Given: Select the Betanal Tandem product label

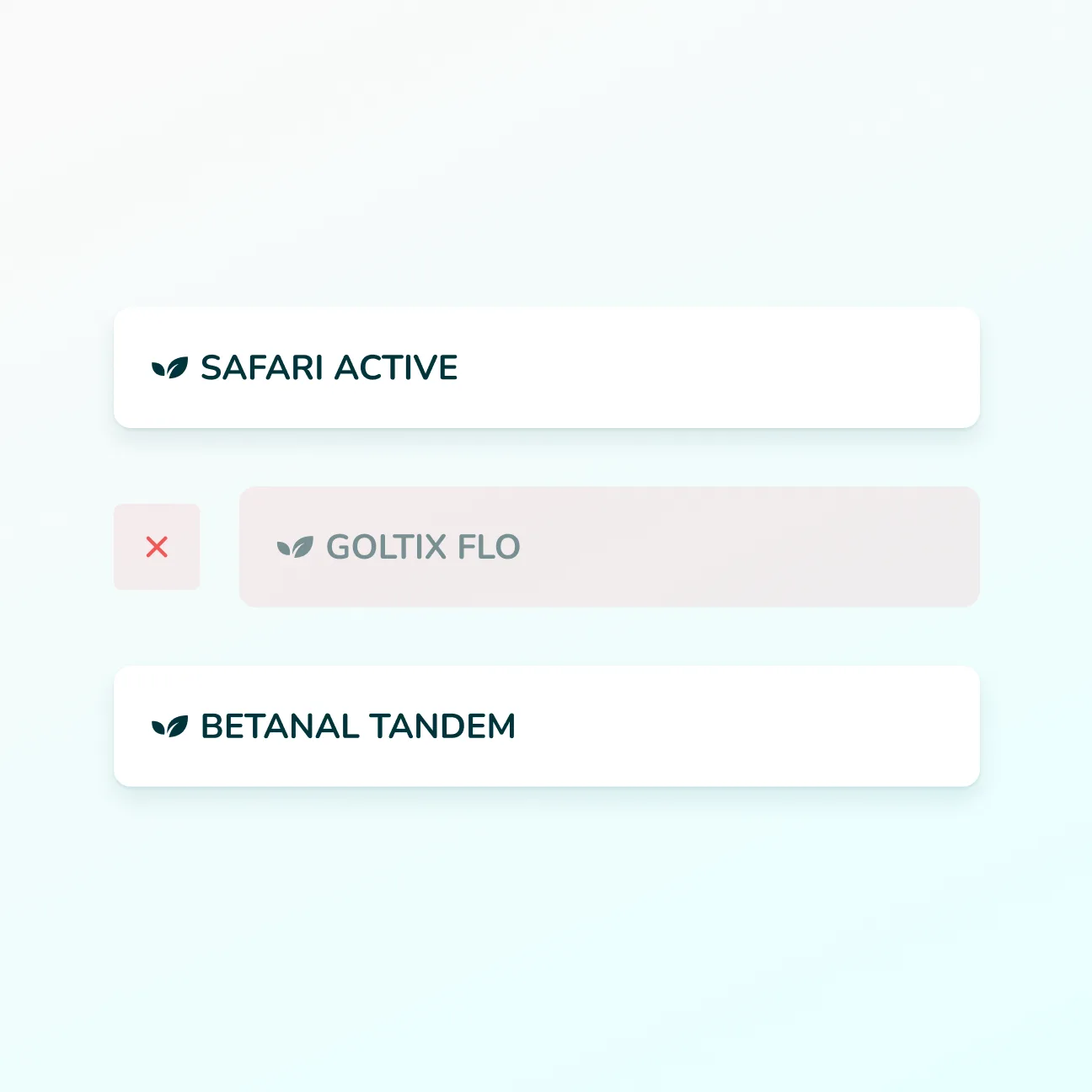Looking at the screenshot, I should click(x=357, y=726).
